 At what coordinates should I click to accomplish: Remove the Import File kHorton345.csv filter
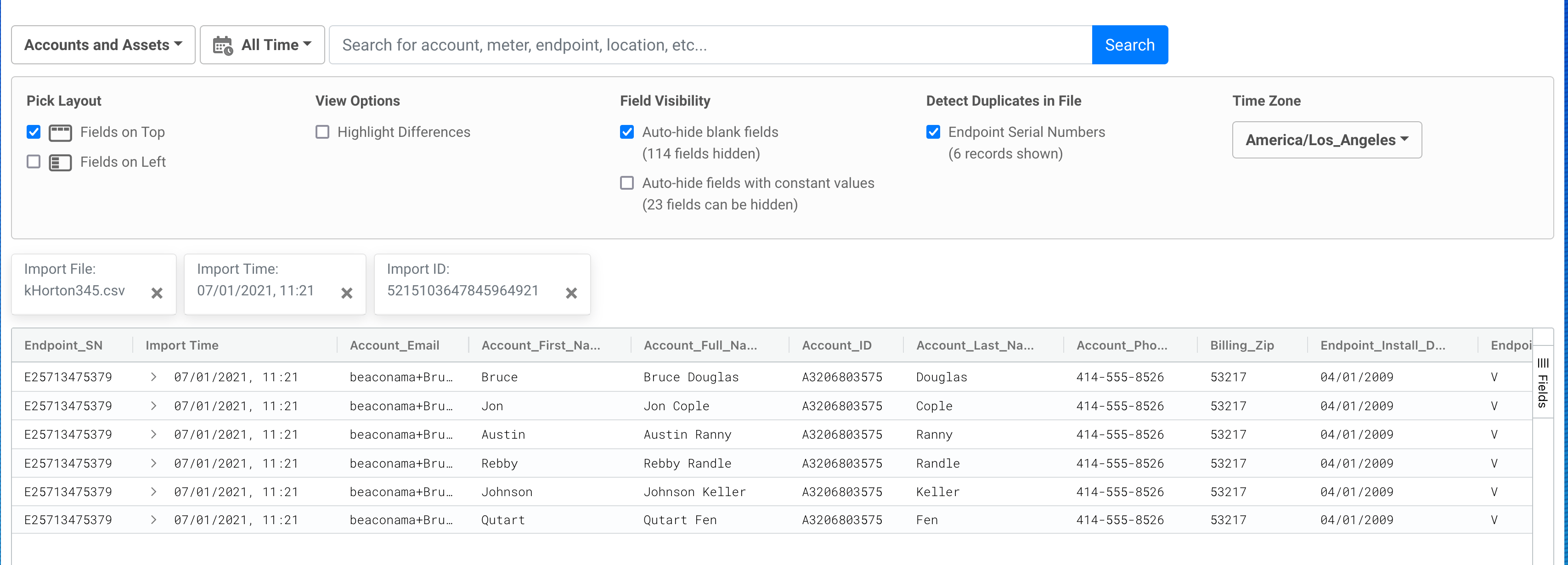pos(157,294)
